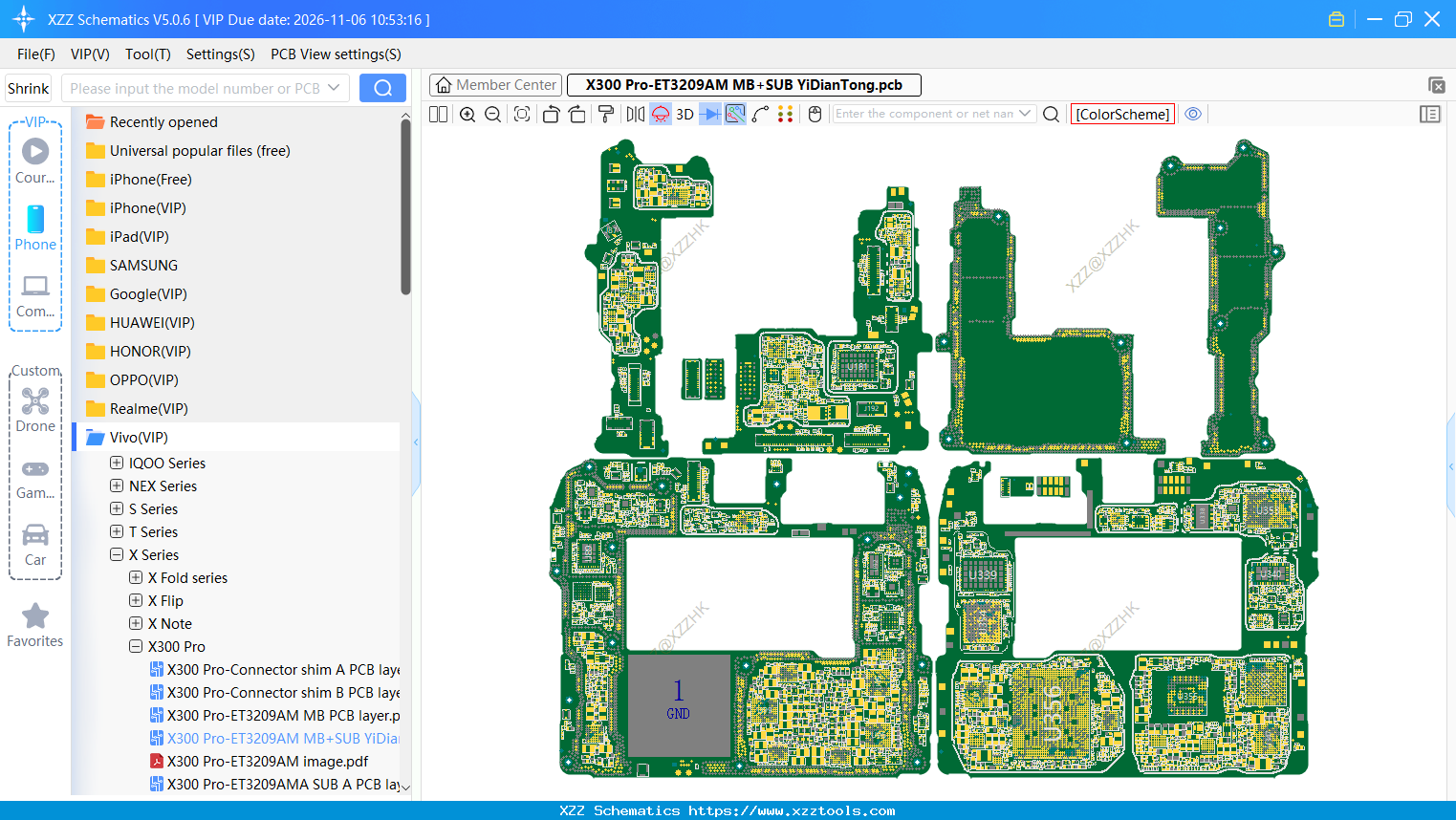Click the mouse settings icon
The height and width of the screenshot is (820, 1456).
815,114
